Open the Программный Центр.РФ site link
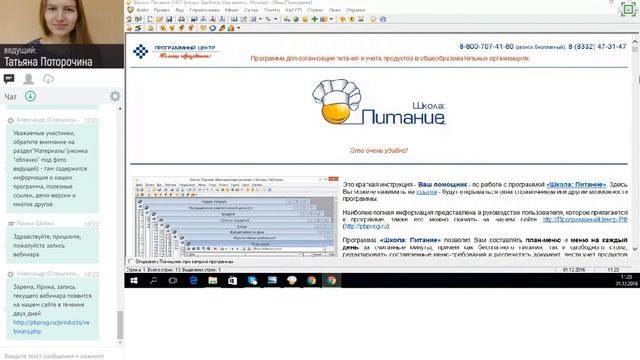Viewport: 640px width, 360px height. click(x=585, y=219)
